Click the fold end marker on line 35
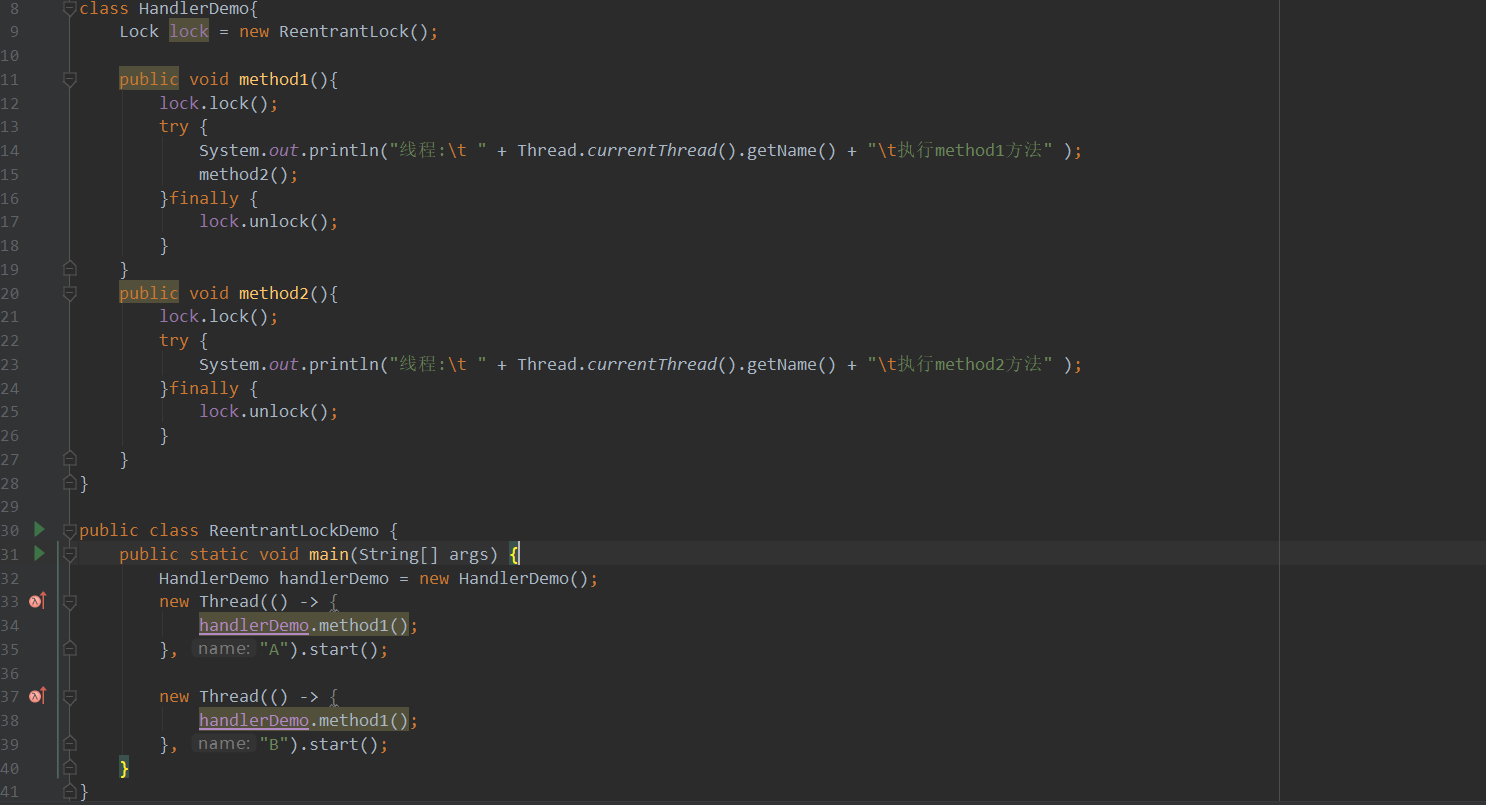This screenshot has height=805, width=1486. [69, 649]
